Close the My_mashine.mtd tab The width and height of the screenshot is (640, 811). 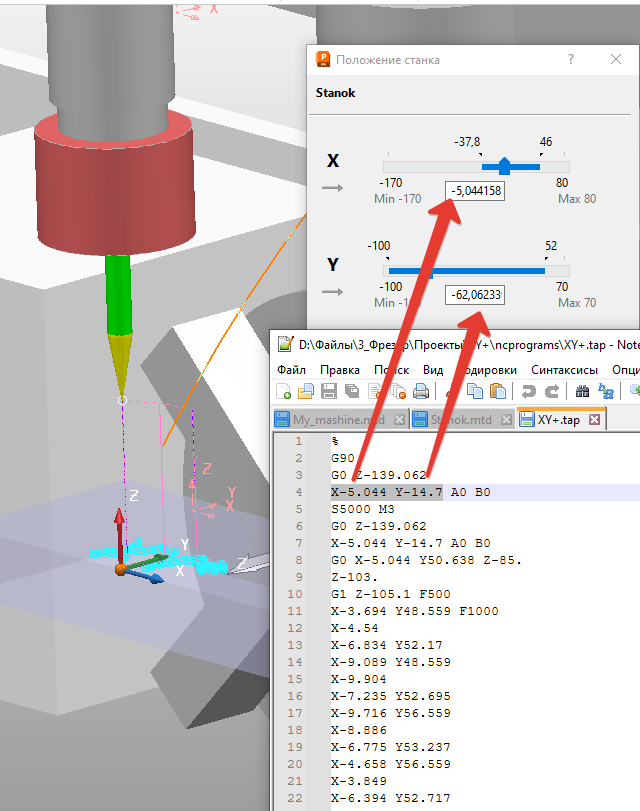399,419
